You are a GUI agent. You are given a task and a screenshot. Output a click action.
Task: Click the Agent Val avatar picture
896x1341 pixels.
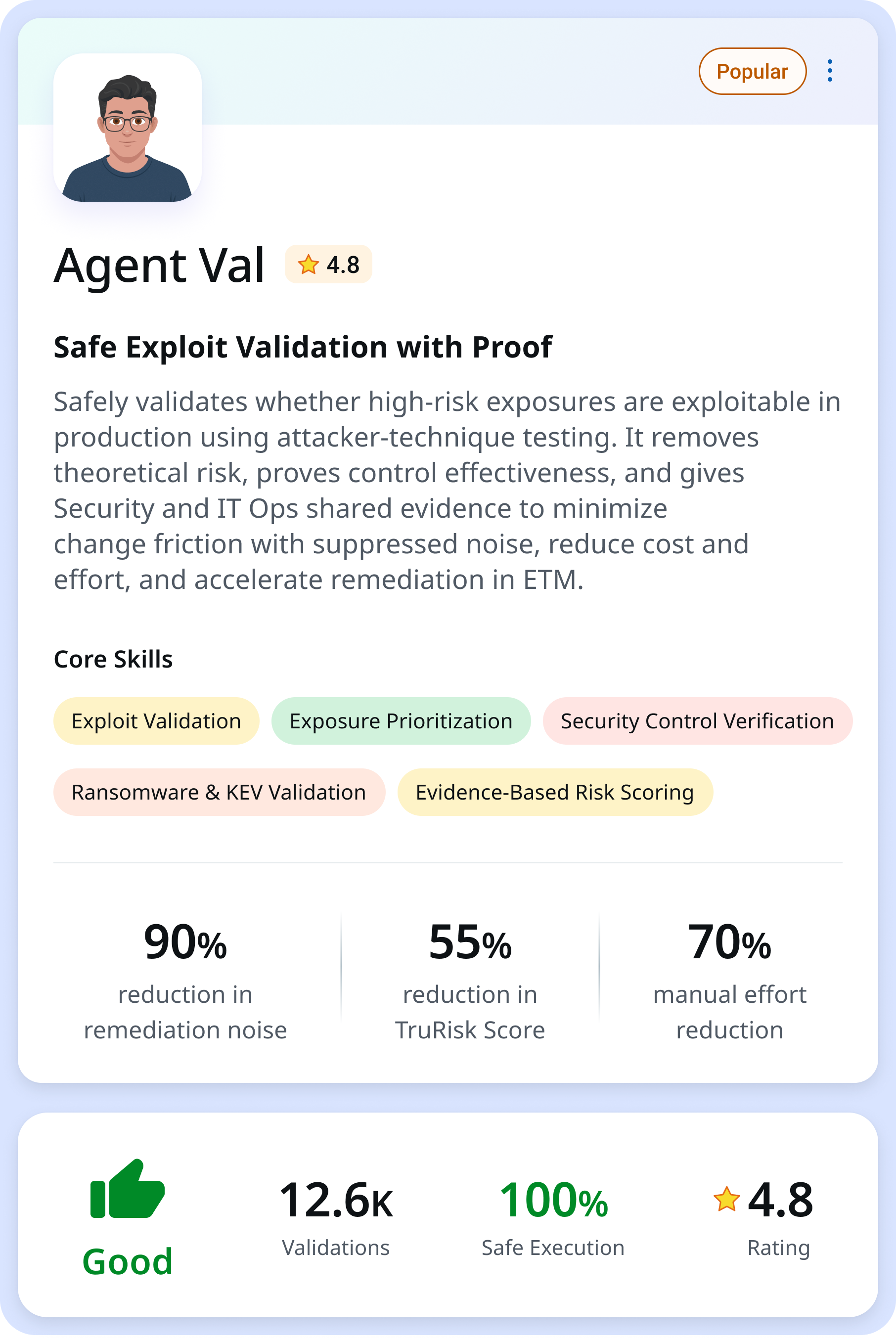tap(128, 128)
